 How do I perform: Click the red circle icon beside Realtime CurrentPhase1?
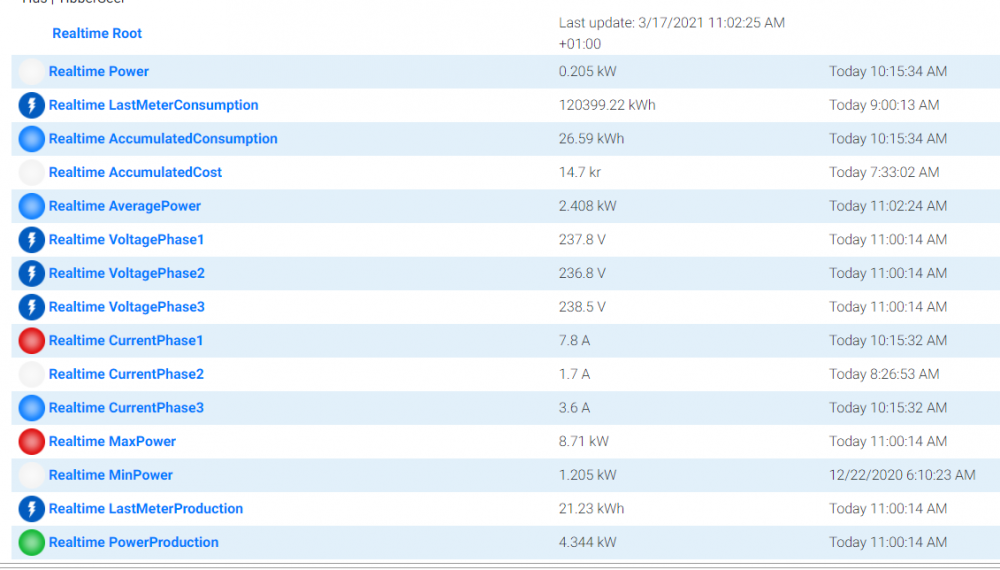click(32, 341)
